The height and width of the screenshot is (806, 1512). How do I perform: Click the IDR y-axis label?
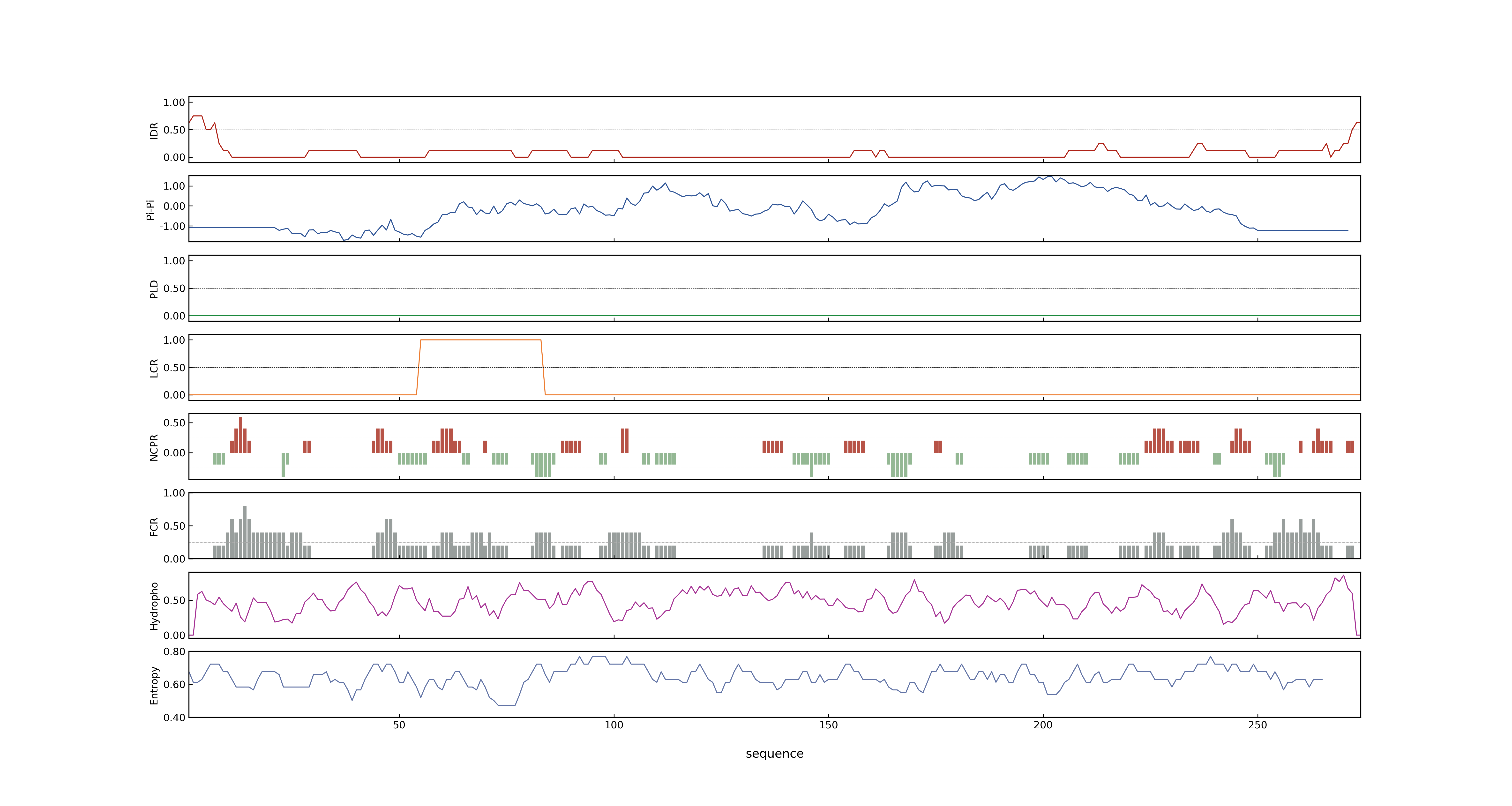[154, 130]
